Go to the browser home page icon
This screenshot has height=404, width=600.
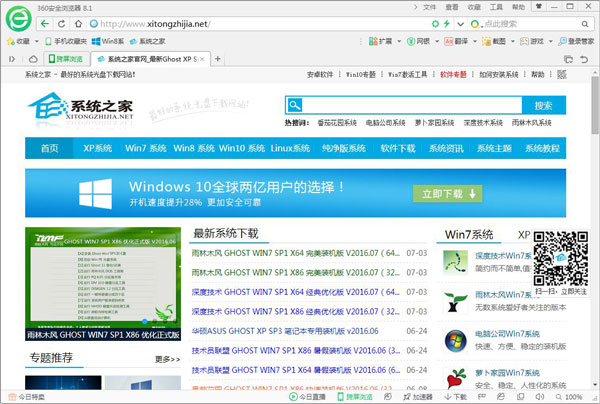coord(78,24)
